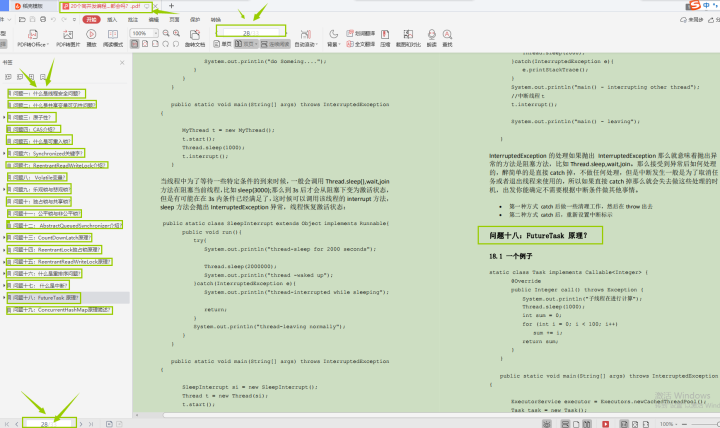Open bookmark 问题十二 AbstractQueuedSynchronizer
The image size is (720, 428).
[x=65, y=225]
